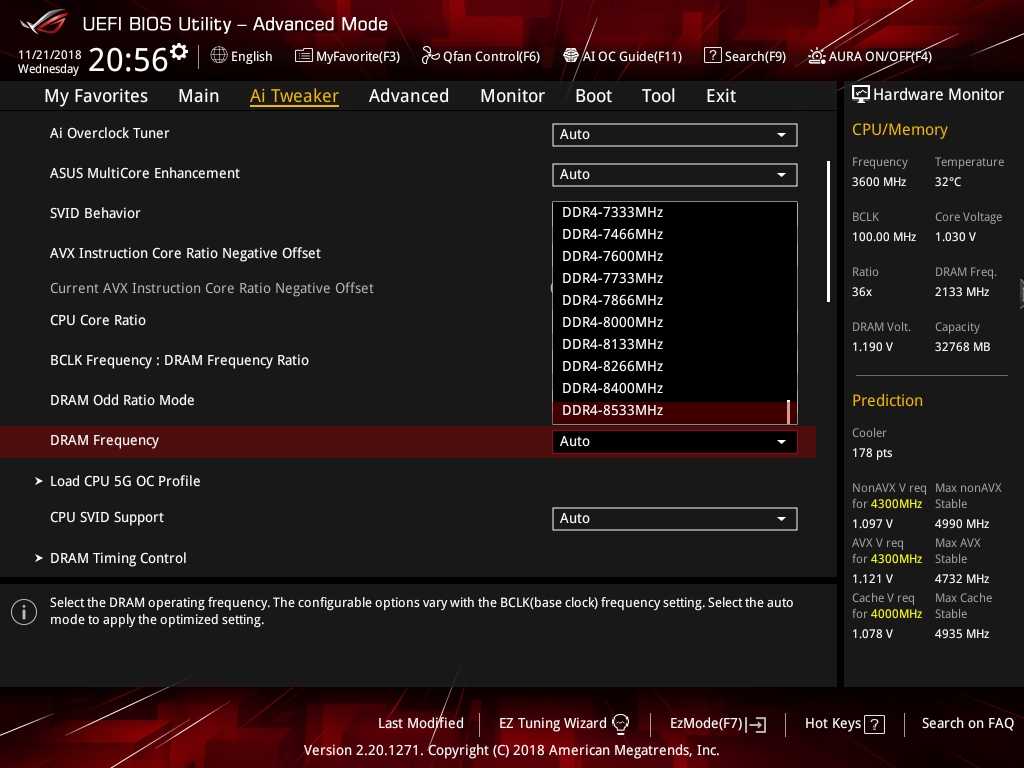Click the settings gear icon beside the clock

[x=179, y=51]
